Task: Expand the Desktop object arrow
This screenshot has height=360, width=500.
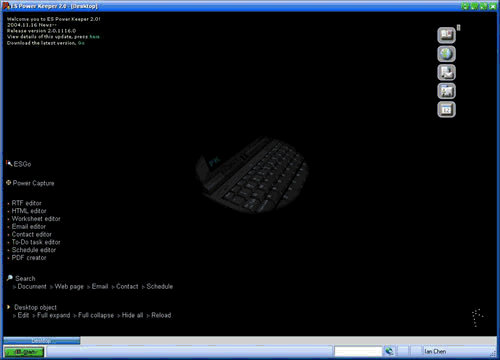Action: pos(9,307)
